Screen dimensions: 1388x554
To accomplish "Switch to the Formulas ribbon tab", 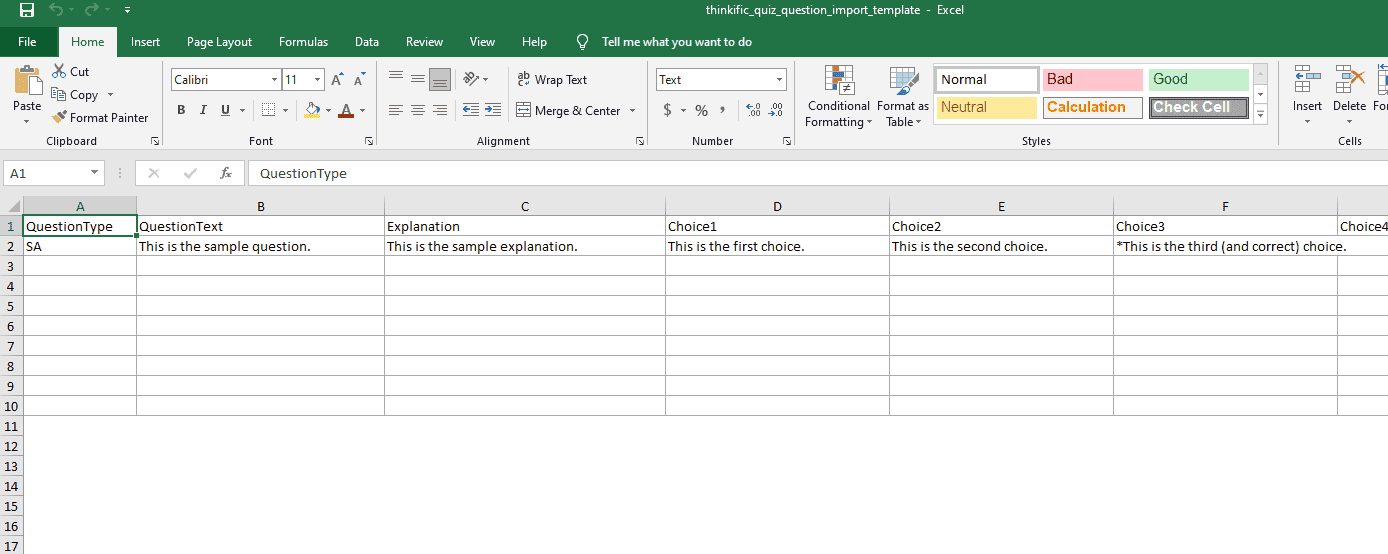I will (303, 42).
